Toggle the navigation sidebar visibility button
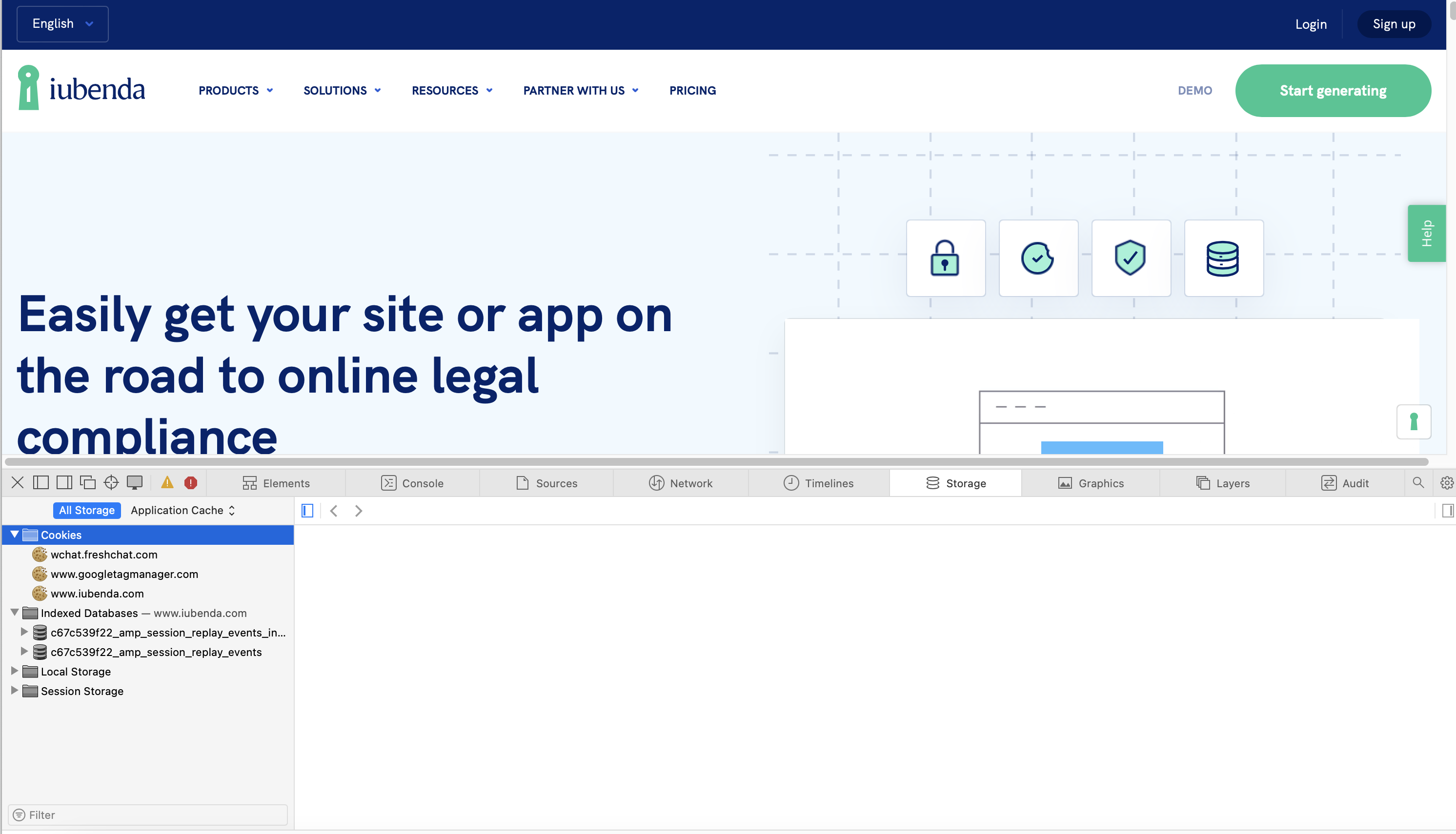The width and height of the screenshot is (1456, 834). [x=308, y=510]
